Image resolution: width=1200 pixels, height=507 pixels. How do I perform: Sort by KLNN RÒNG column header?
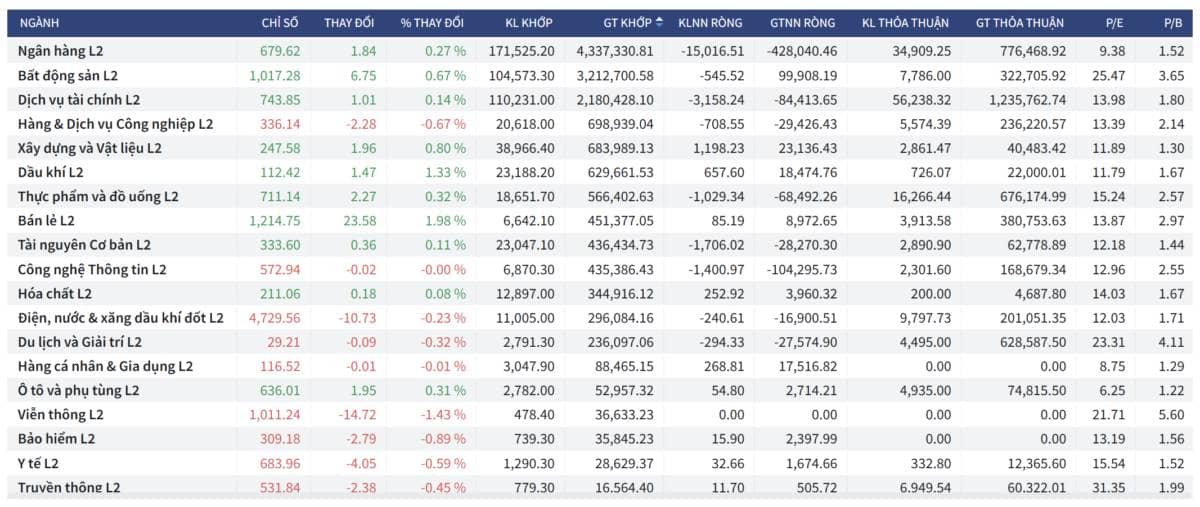coord(711,22)
